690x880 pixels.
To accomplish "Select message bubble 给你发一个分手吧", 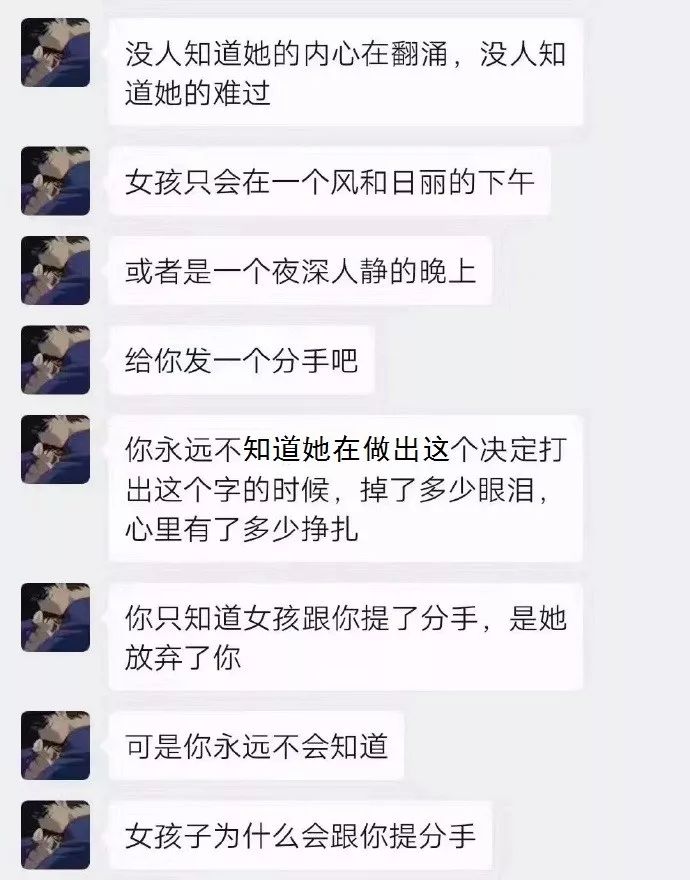I will coord(241,360).
